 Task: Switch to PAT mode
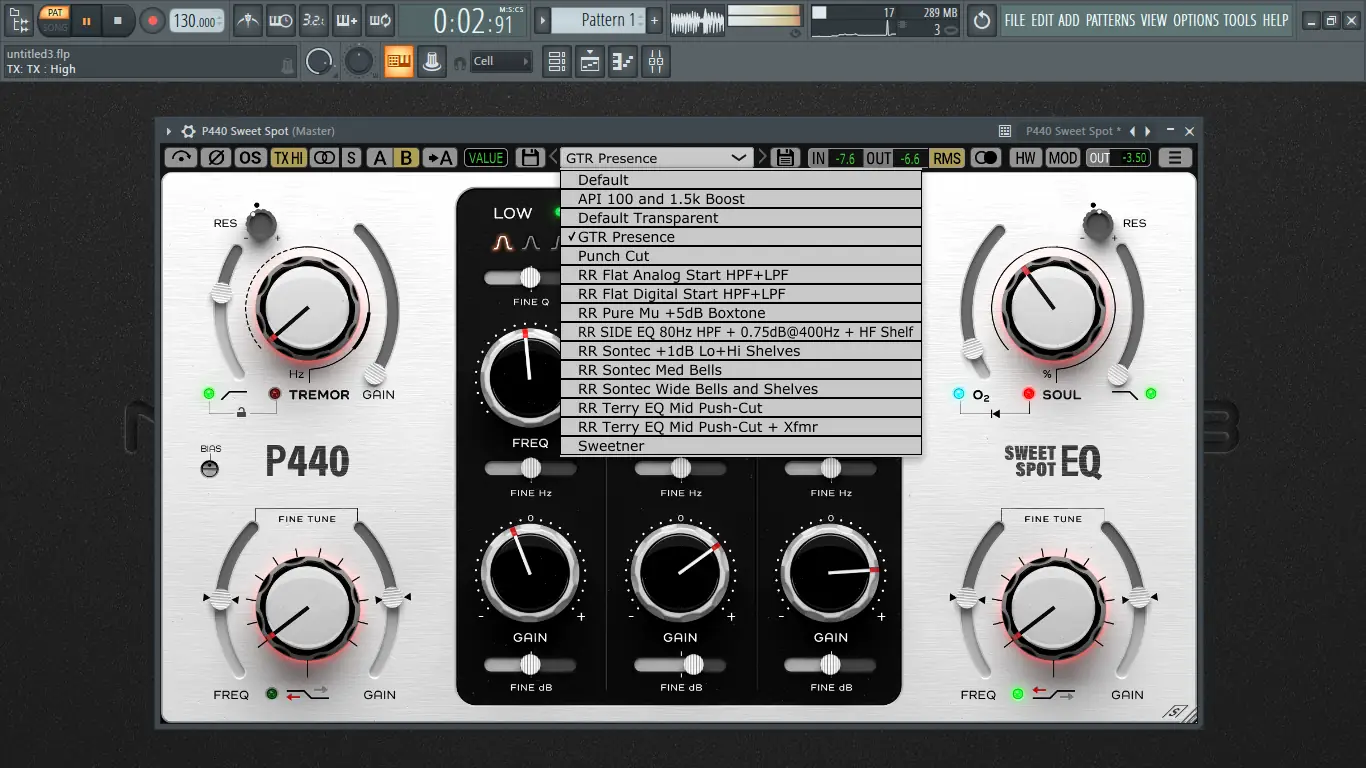tap(55, 13)
